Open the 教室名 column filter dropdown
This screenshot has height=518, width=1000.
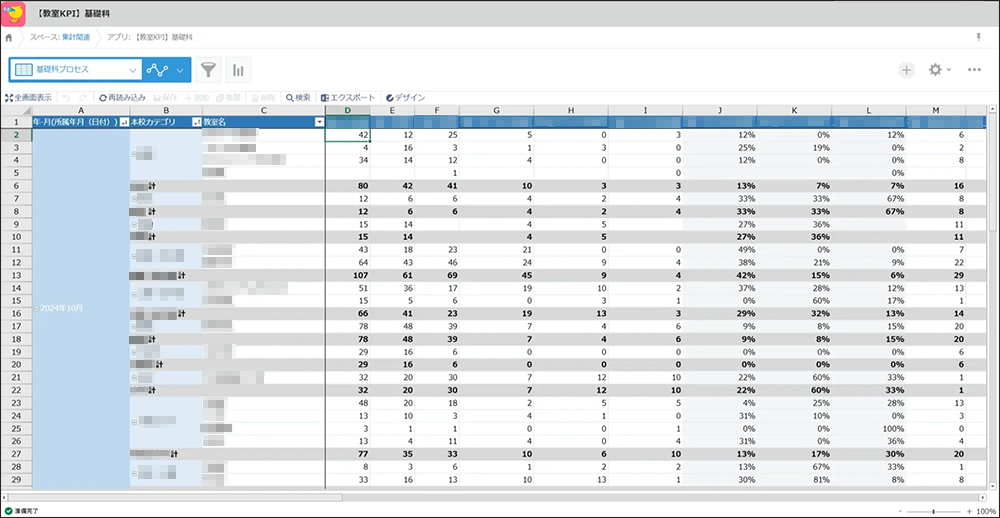[x=319, y=122]
